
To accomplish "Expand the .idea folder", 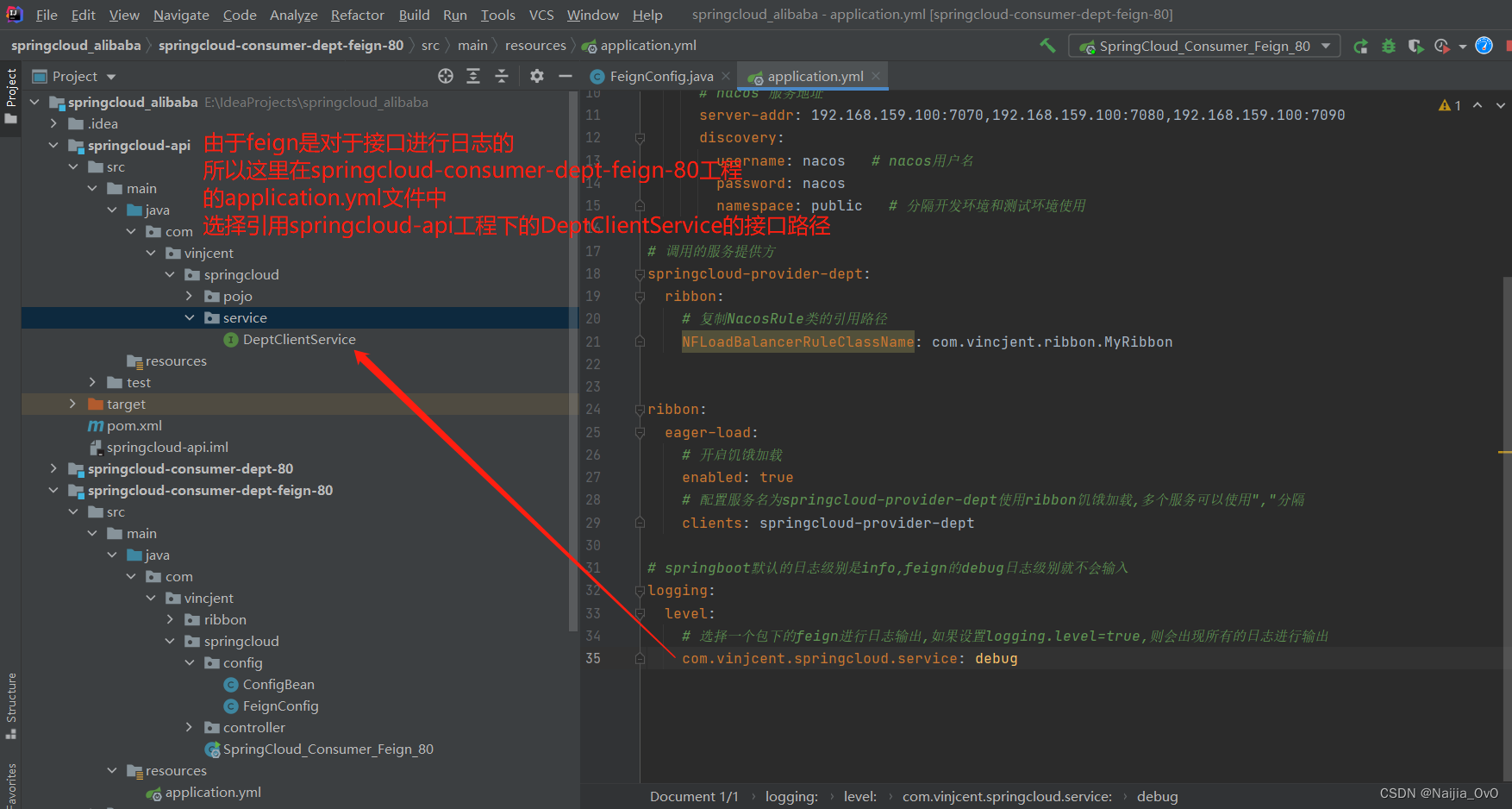I will pyautogui.click(x=53, y=123).
